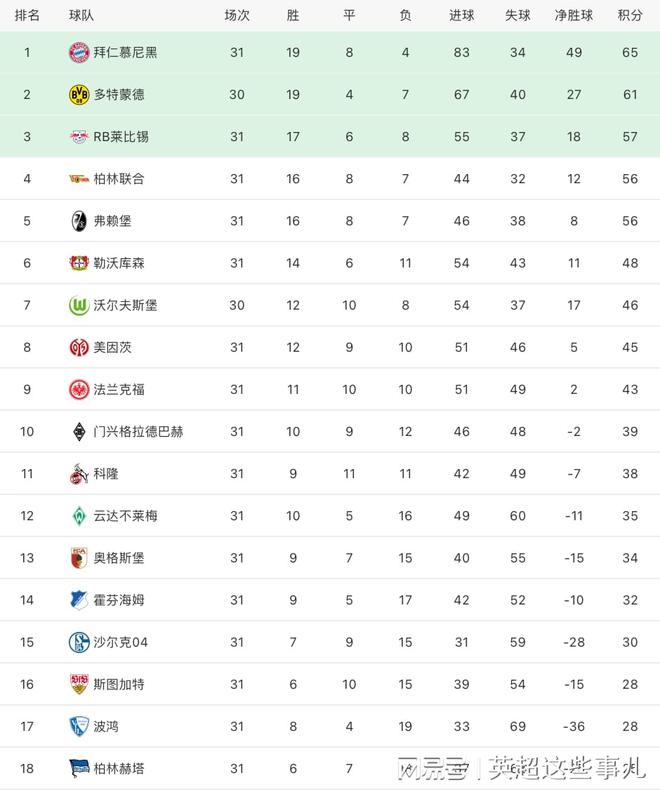Open team link 霍芬海姆
The image size is (660, 792).
coord(119,600)
